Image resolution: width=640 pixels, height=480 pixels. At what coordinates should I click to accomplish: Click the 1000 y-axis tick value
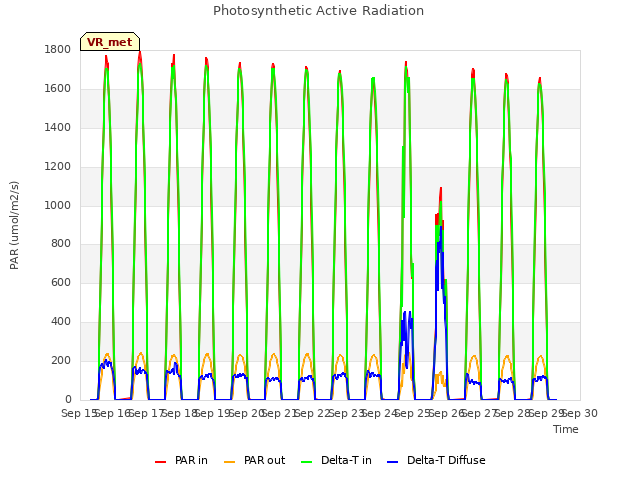(x=58, y=205)
